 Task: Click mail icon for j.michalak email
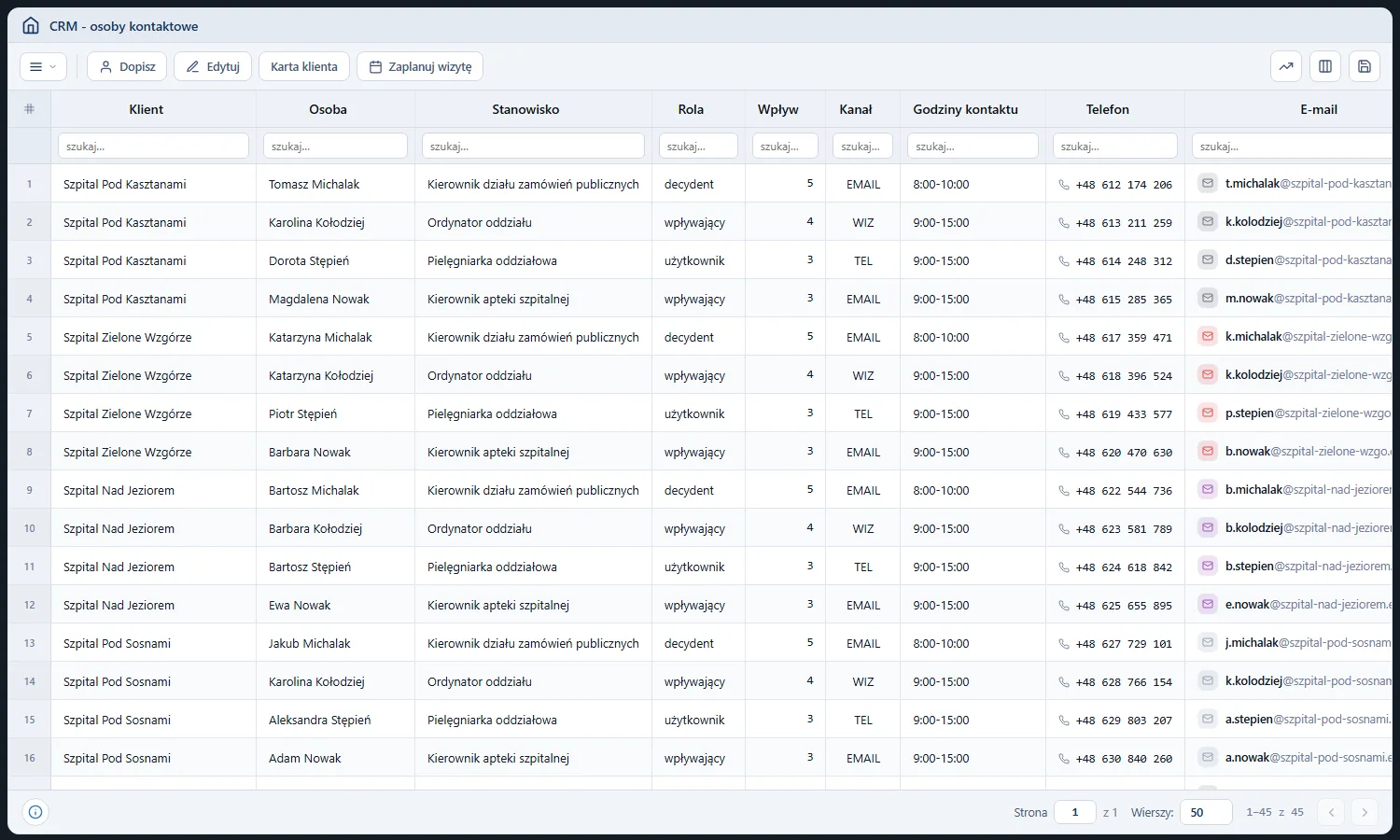pos(1208,642)
